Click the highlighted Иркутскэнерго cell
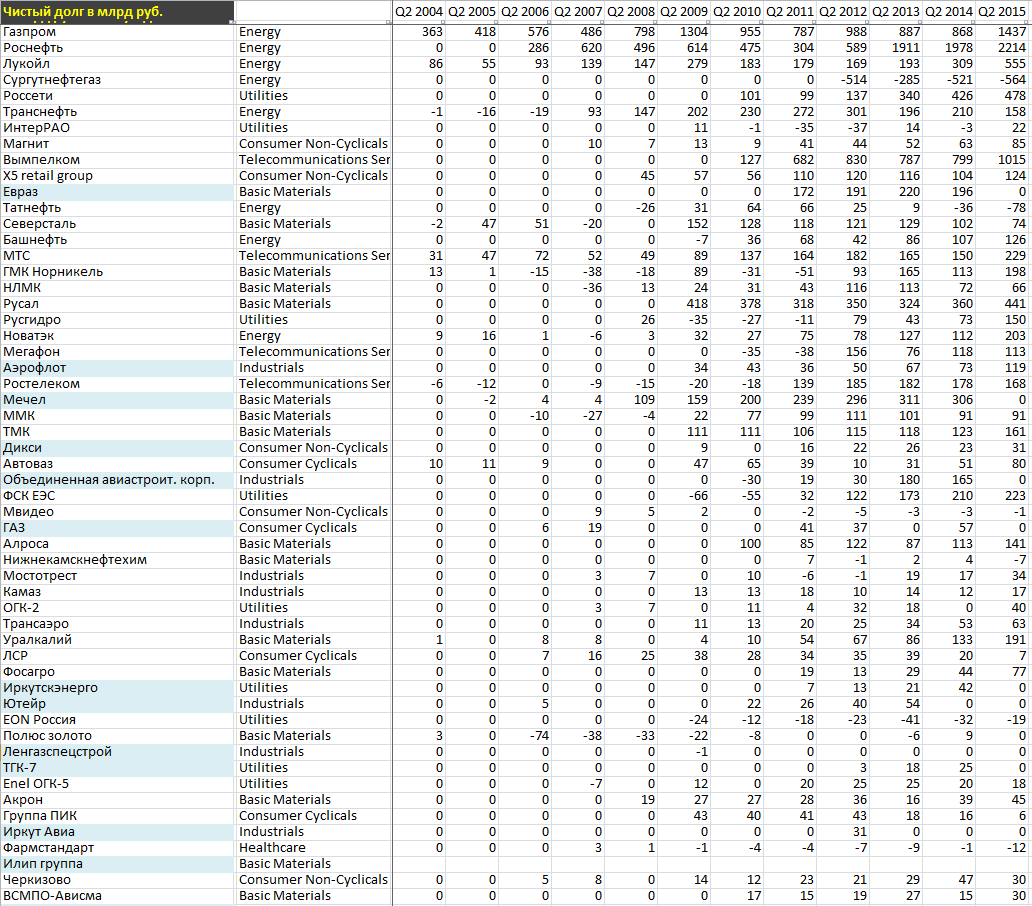Viewport: 1032px width, 906px height. (117, 688)
